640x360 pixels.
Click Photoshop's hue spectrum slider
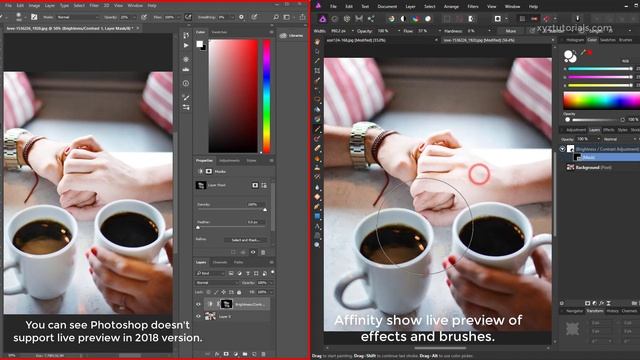click(267, 96)
